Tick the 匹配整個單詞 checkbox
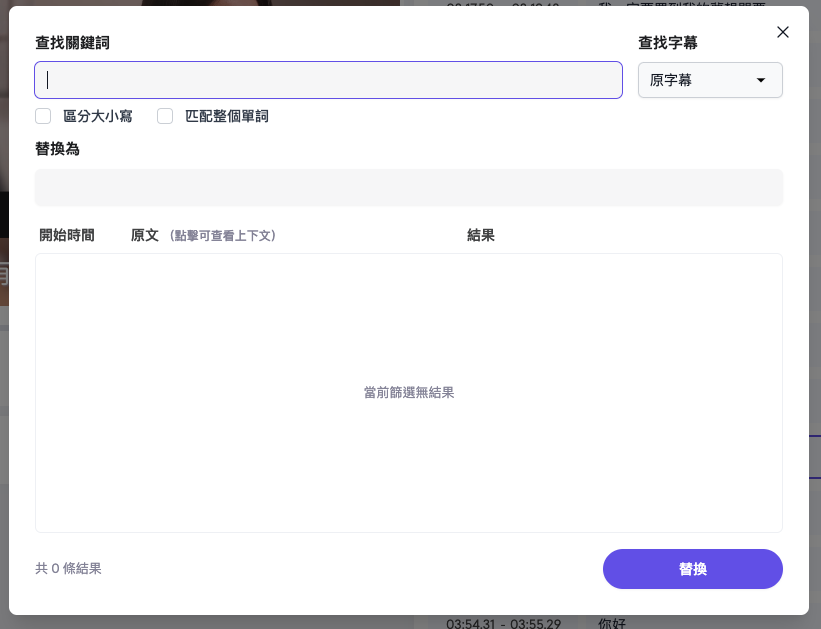Screen dimensions: 821x629 tap(165, 116)
